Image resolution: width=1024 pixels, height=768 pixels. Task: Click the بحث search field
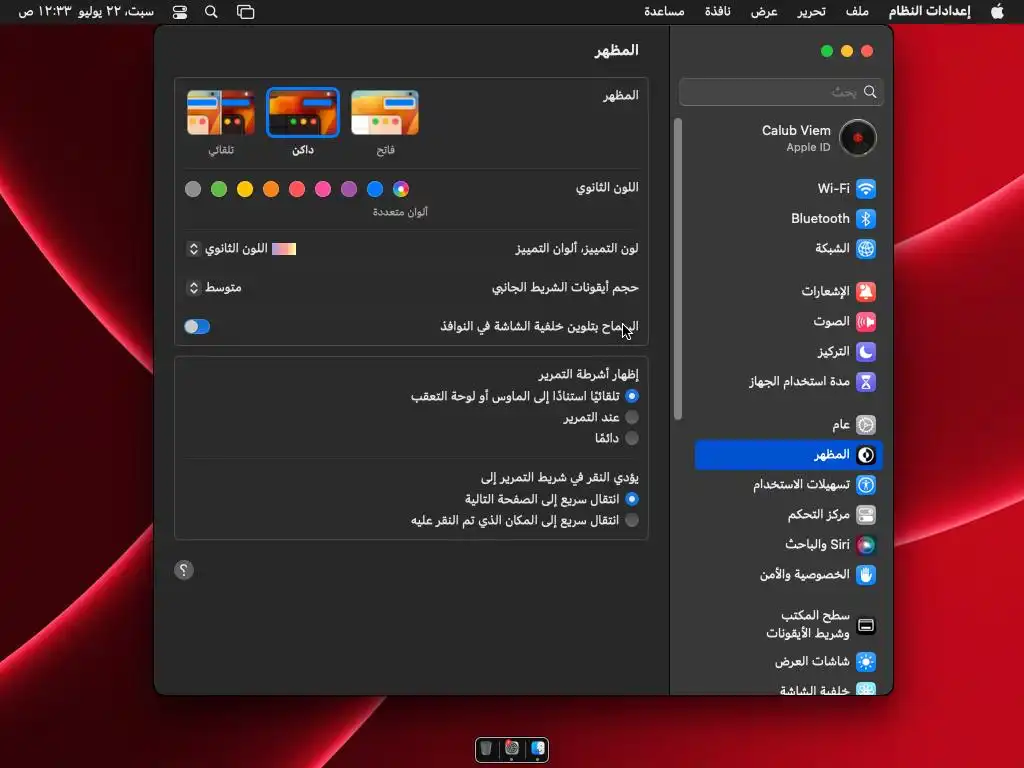781,92
